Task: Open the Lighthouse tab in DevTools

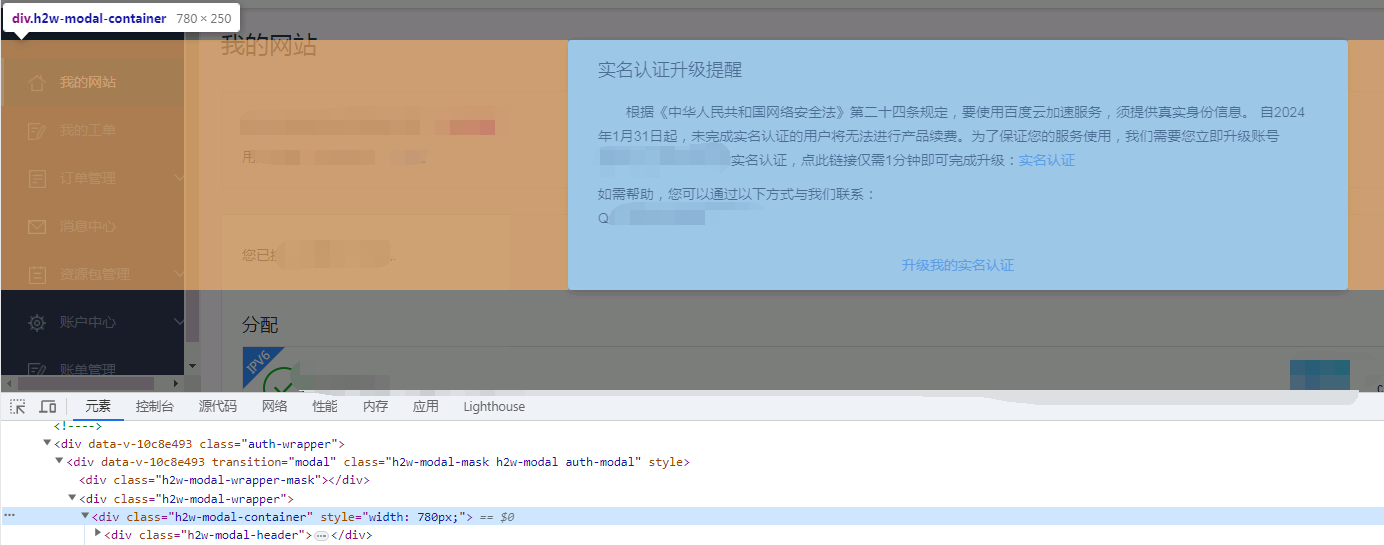Action: (x=493, y=407)
